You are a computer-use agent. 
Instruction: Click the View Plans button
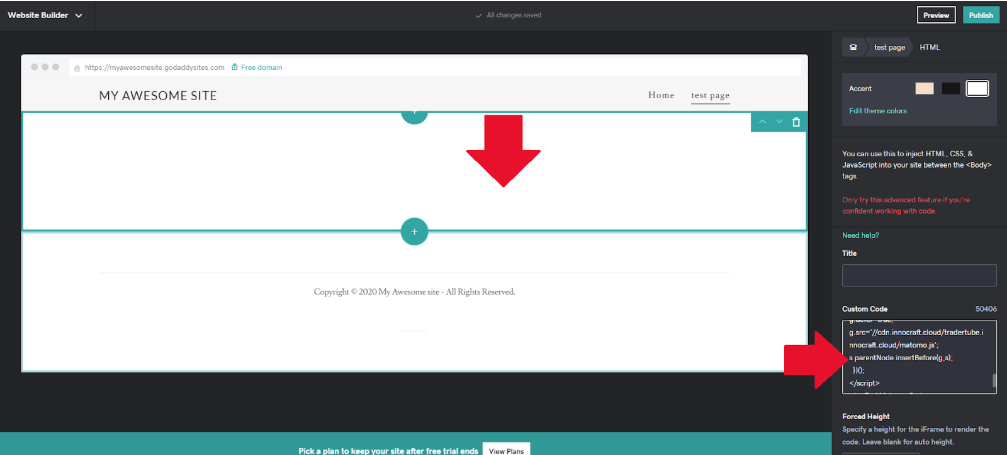pos(505,450)
